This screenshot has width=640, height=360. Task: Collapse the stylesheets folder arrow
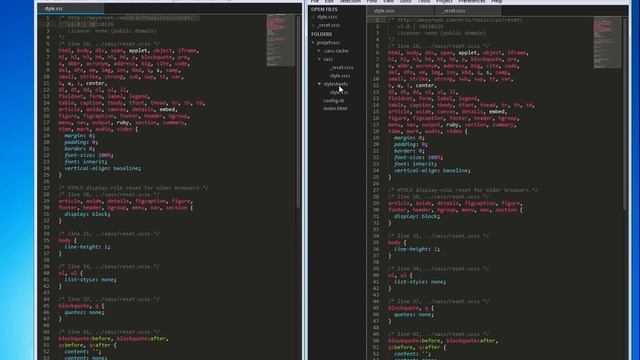point(319,84)
